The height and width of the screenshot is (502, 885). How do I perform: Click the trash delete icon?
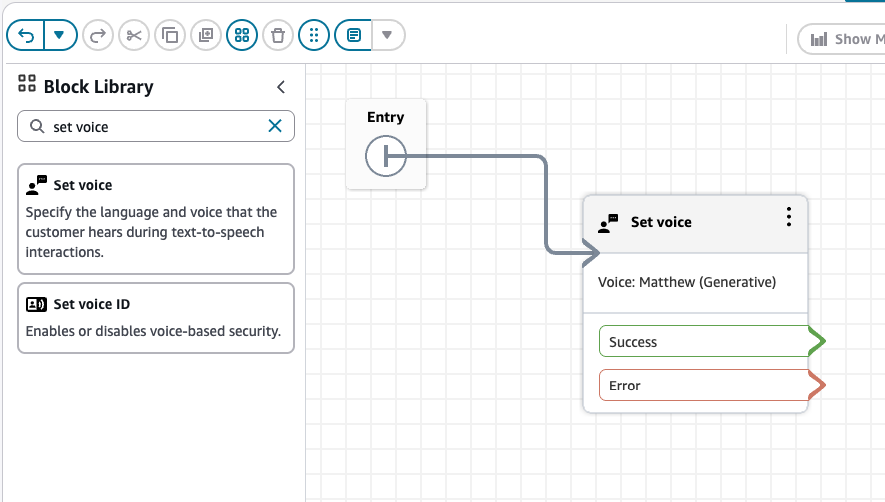278,36
